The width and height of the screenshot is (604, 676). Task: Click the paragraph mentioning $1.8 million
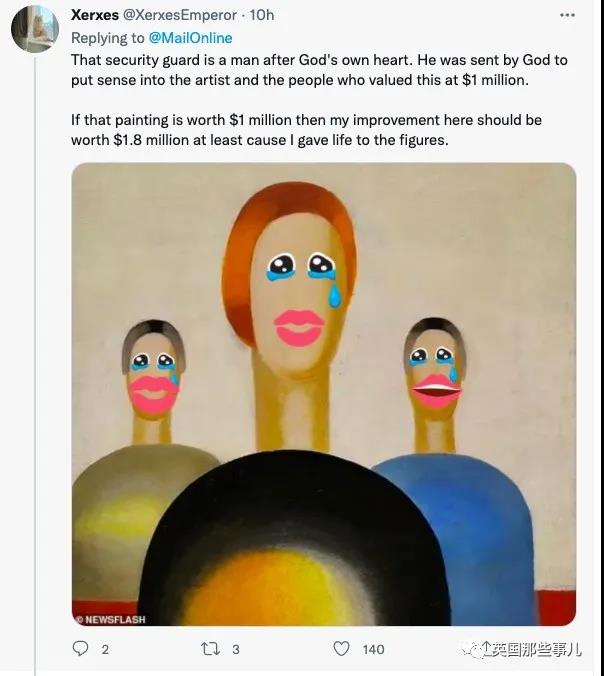306,130
